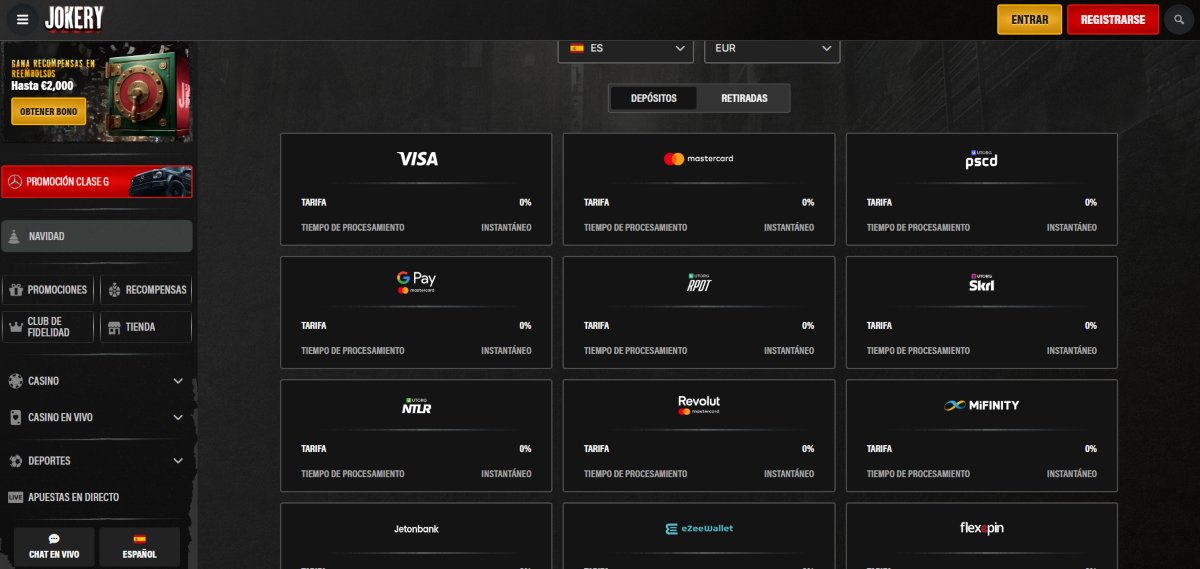
Task: Open the search magnifier icon
Action: 1177,20
